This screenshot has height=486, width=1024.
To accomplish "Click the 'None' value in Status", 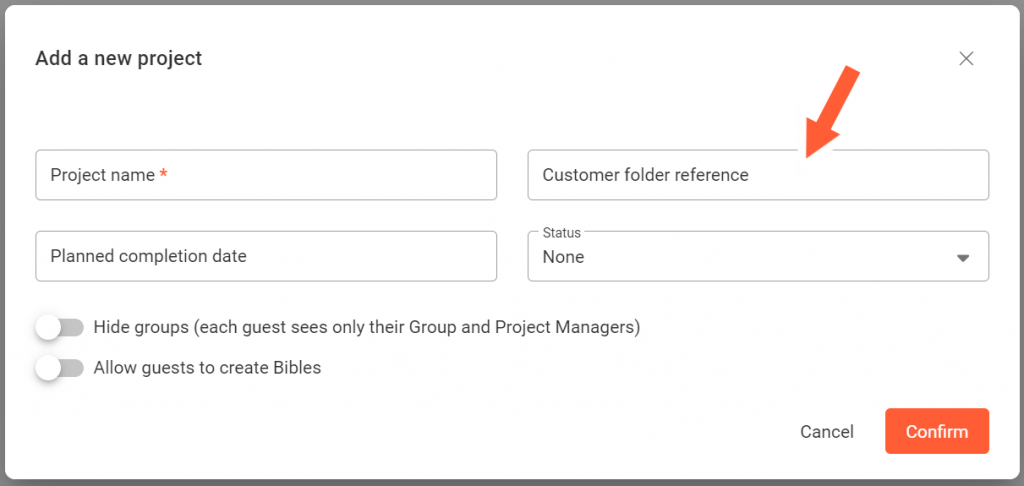I will [563, 257].
